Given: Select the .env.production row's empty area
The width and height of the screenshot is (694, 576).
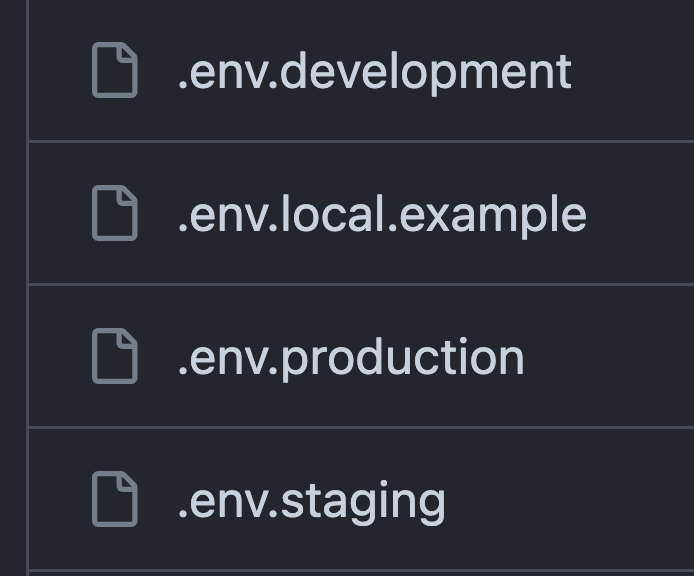Looking at the screenshot, I should [x=611, y=356].
